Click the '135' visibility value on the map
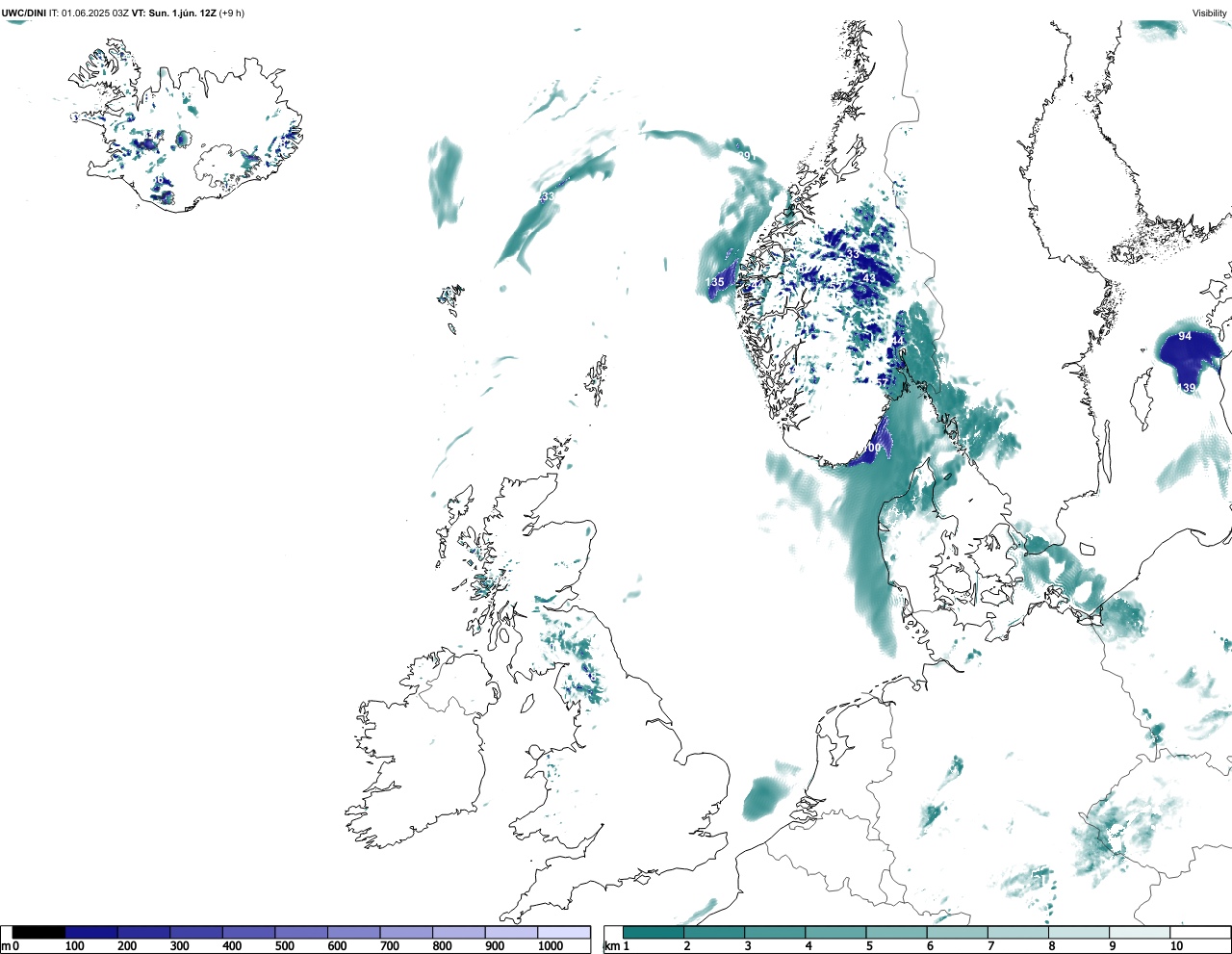The width and height of the screenshot is (1232, 954). 714,283
